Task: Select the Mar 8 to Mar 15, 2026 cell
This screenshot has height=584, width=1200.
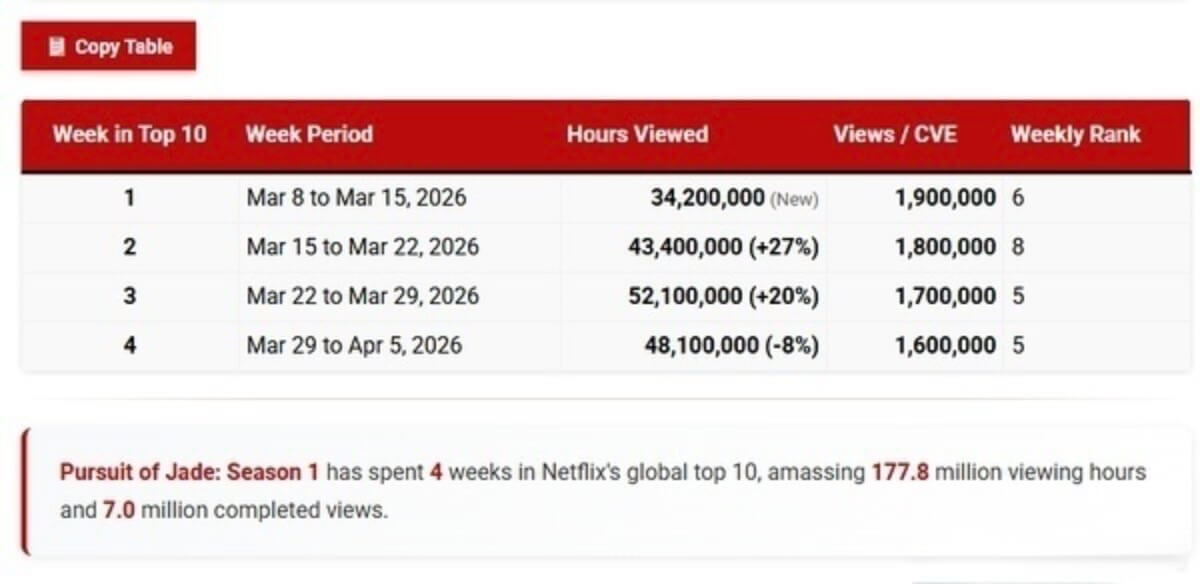Action: coord(356,198)
